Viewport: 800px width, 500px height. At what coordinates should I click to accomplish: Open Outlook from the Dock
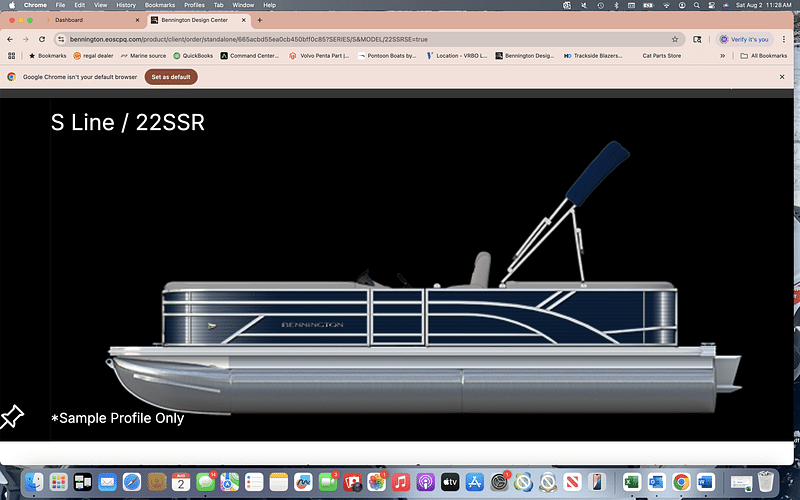(656, 482)
